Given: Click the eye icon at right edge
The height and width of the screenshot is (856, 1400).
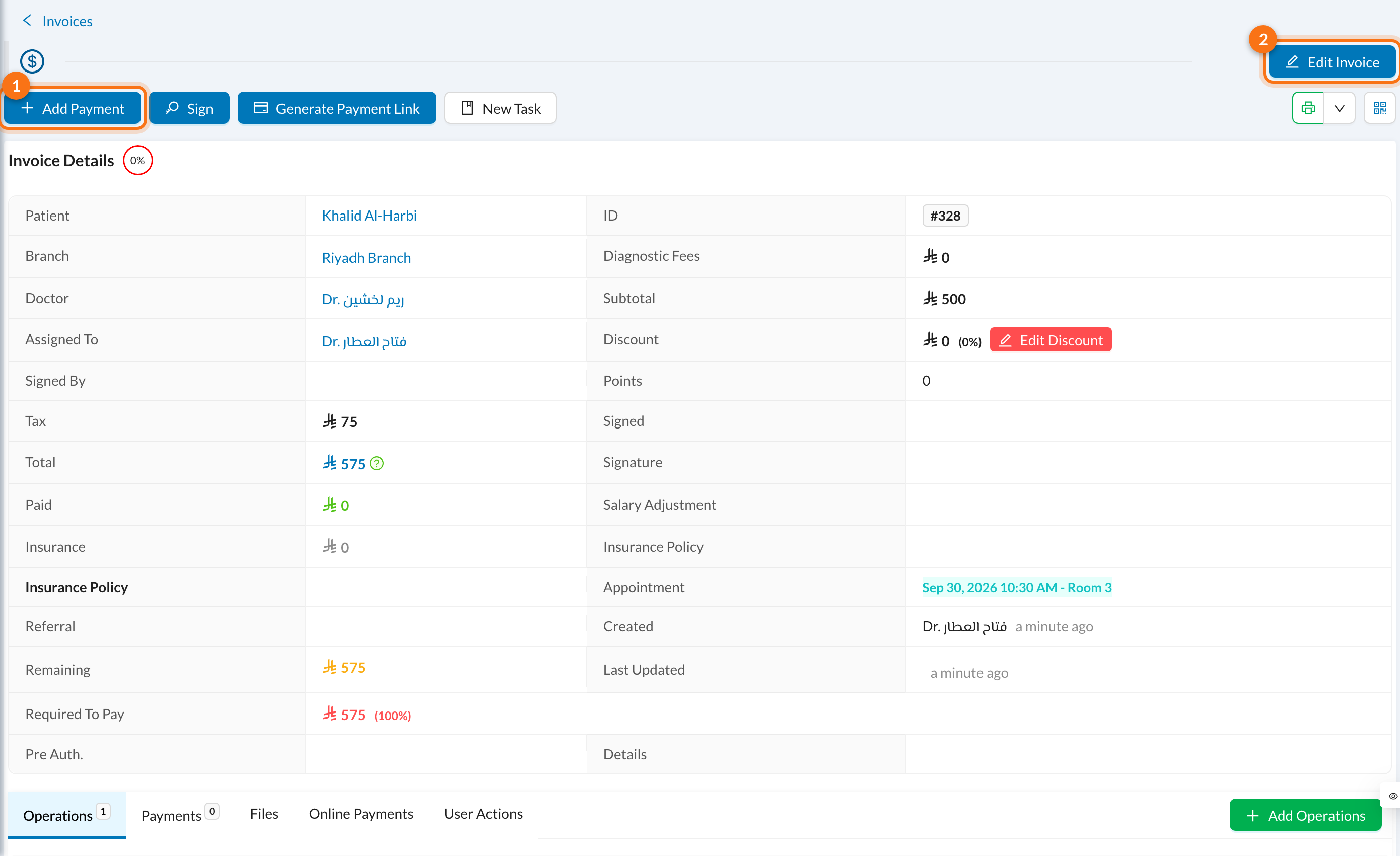Looking at the screenshot, I should (1392, 796).
